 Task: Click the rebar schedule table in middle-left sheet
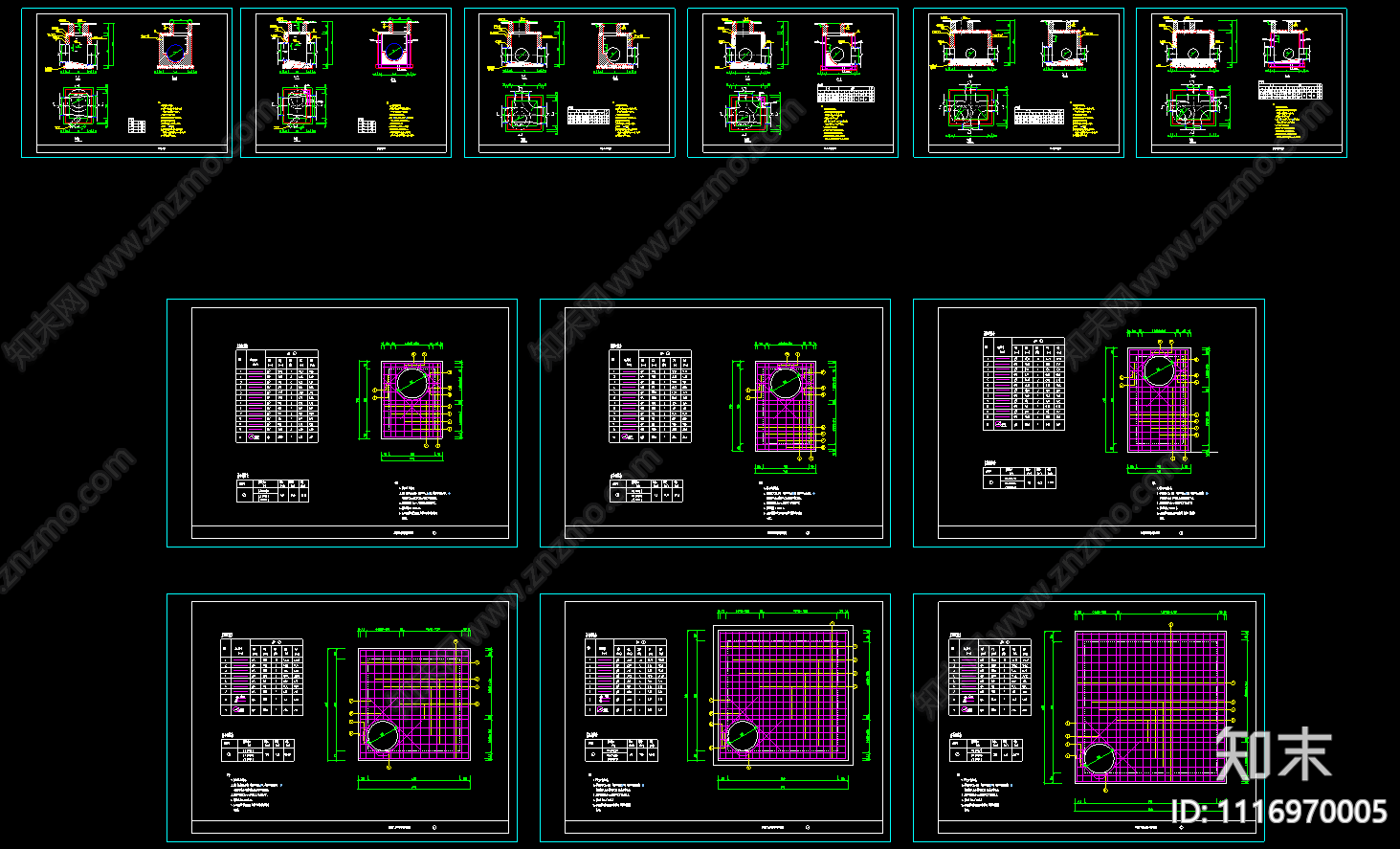point(277,396)
